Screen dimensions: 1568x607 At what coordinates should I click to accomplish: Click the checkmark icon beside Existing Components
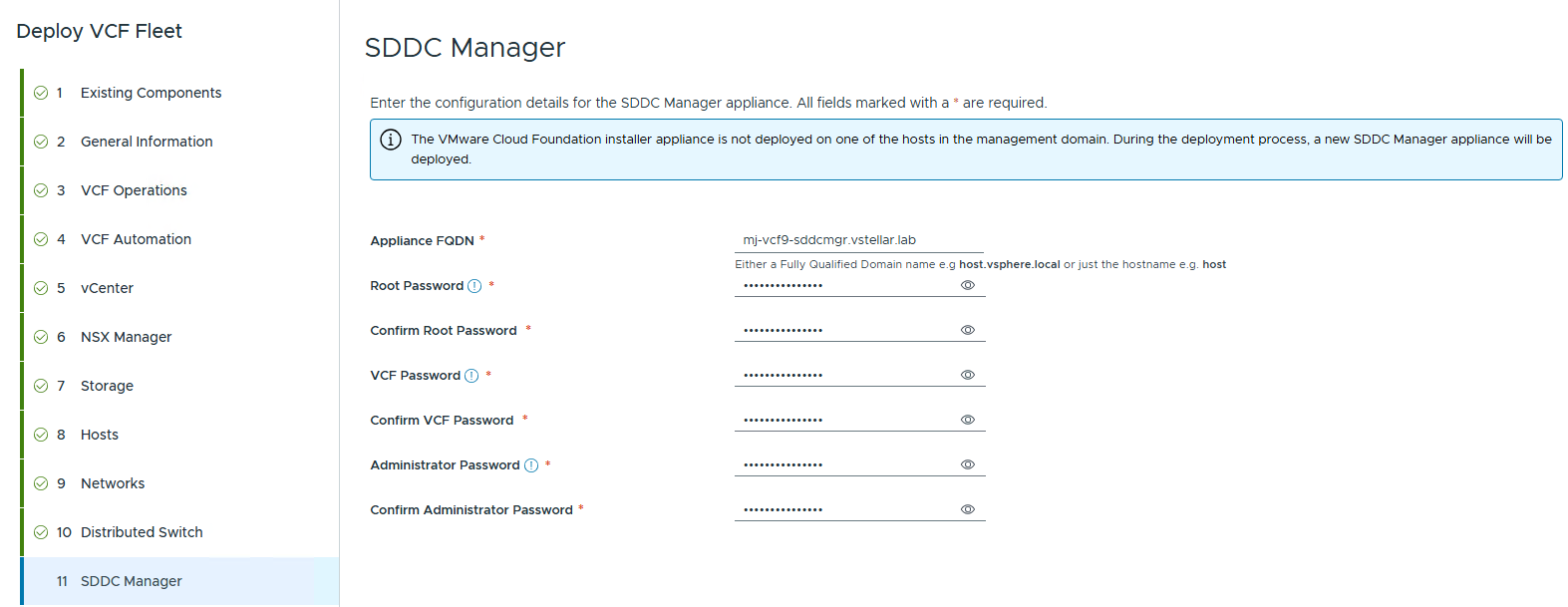[x=41, y=93]
